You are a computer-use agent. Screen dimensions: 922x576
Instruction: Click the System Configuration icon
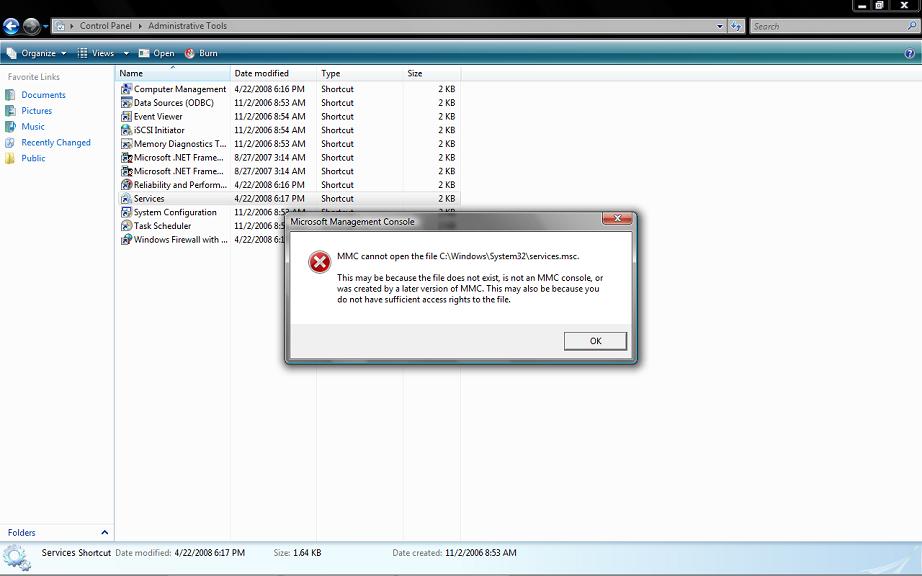click(x=126, y=212)
